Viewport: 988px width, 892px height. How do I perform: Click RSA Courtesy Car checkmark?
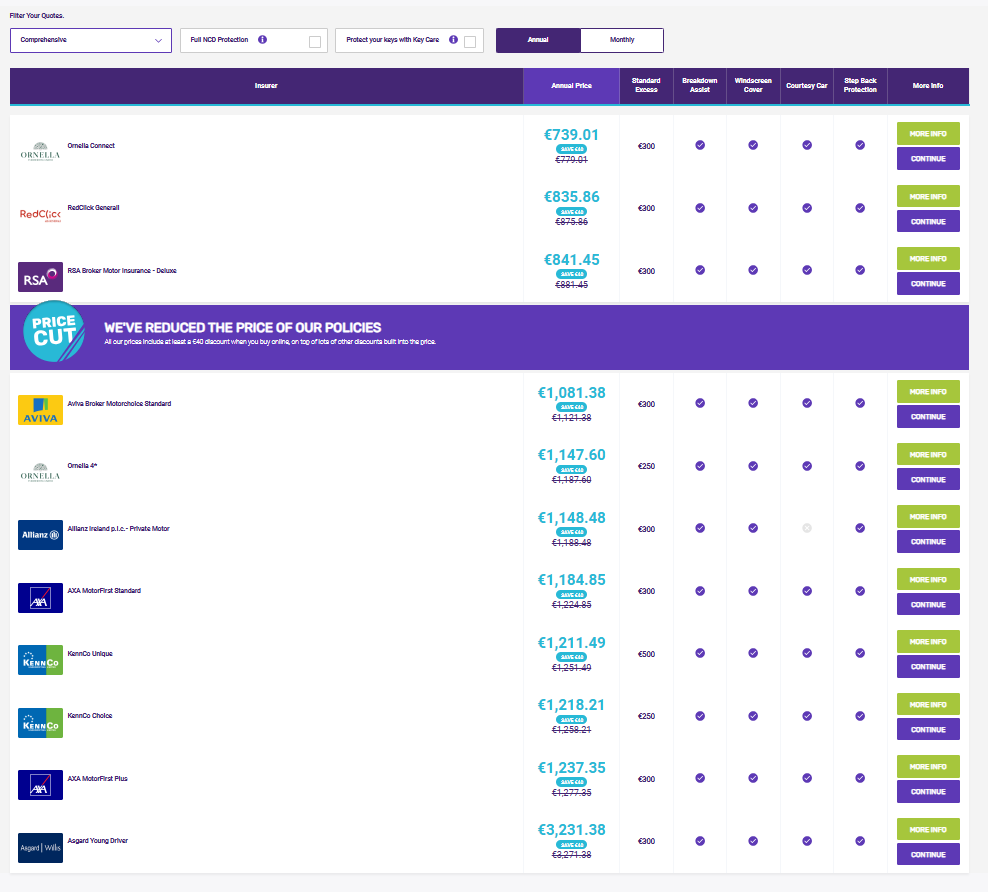tap(807, 270)
